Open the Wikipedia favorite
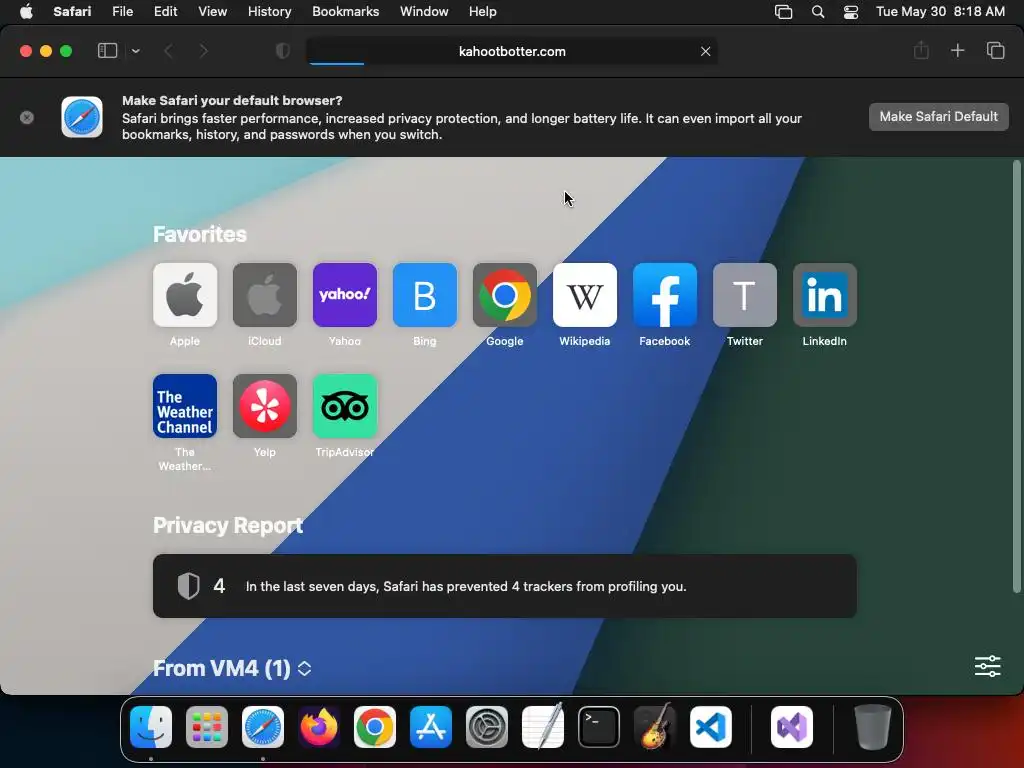Image resolution: width=1024 pixels, height=768 pixels. [584, 295]
